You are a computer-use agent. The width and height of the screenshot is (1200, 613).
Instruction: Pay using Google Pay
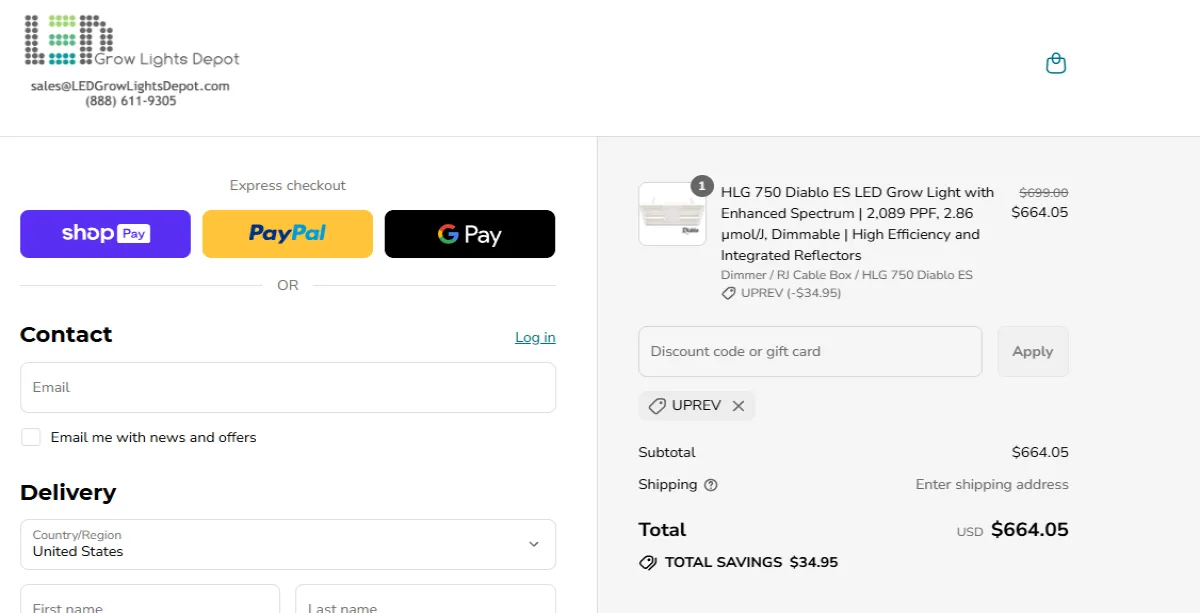pyautogui.click(x=470, y=233)
